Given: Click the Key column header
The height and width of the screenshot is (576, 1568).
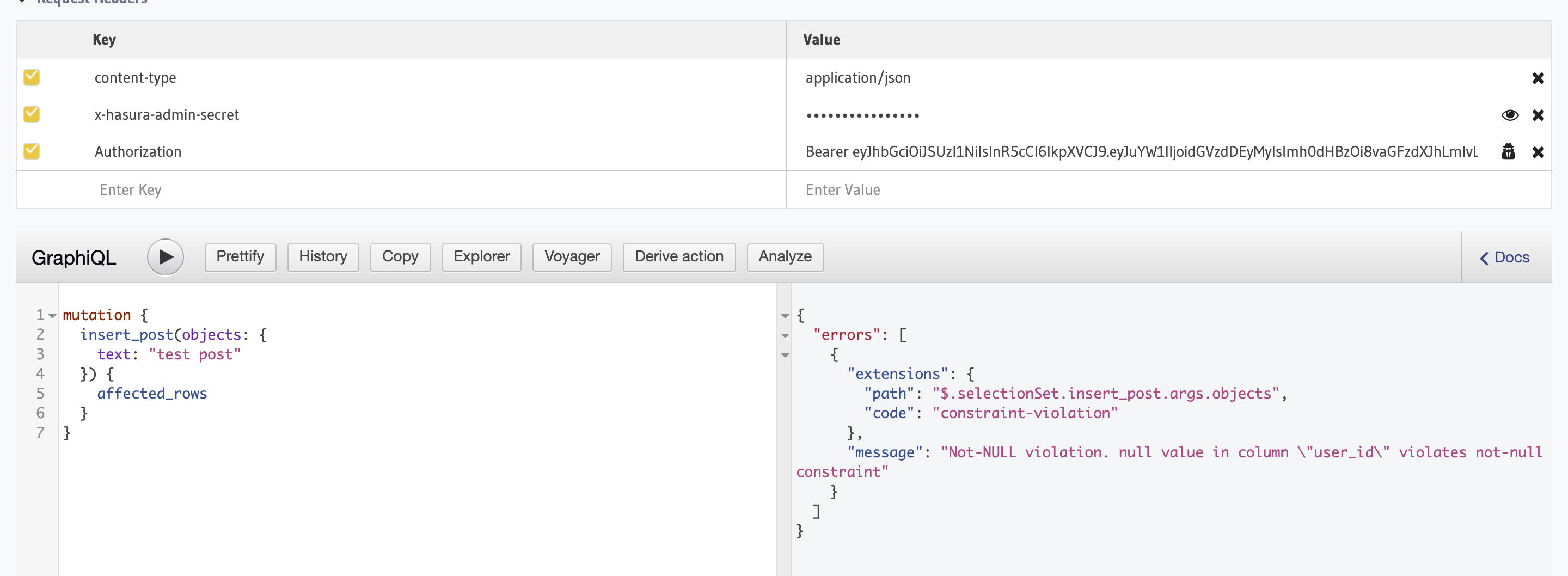Looking at the screenshot, I should (104, 40).
